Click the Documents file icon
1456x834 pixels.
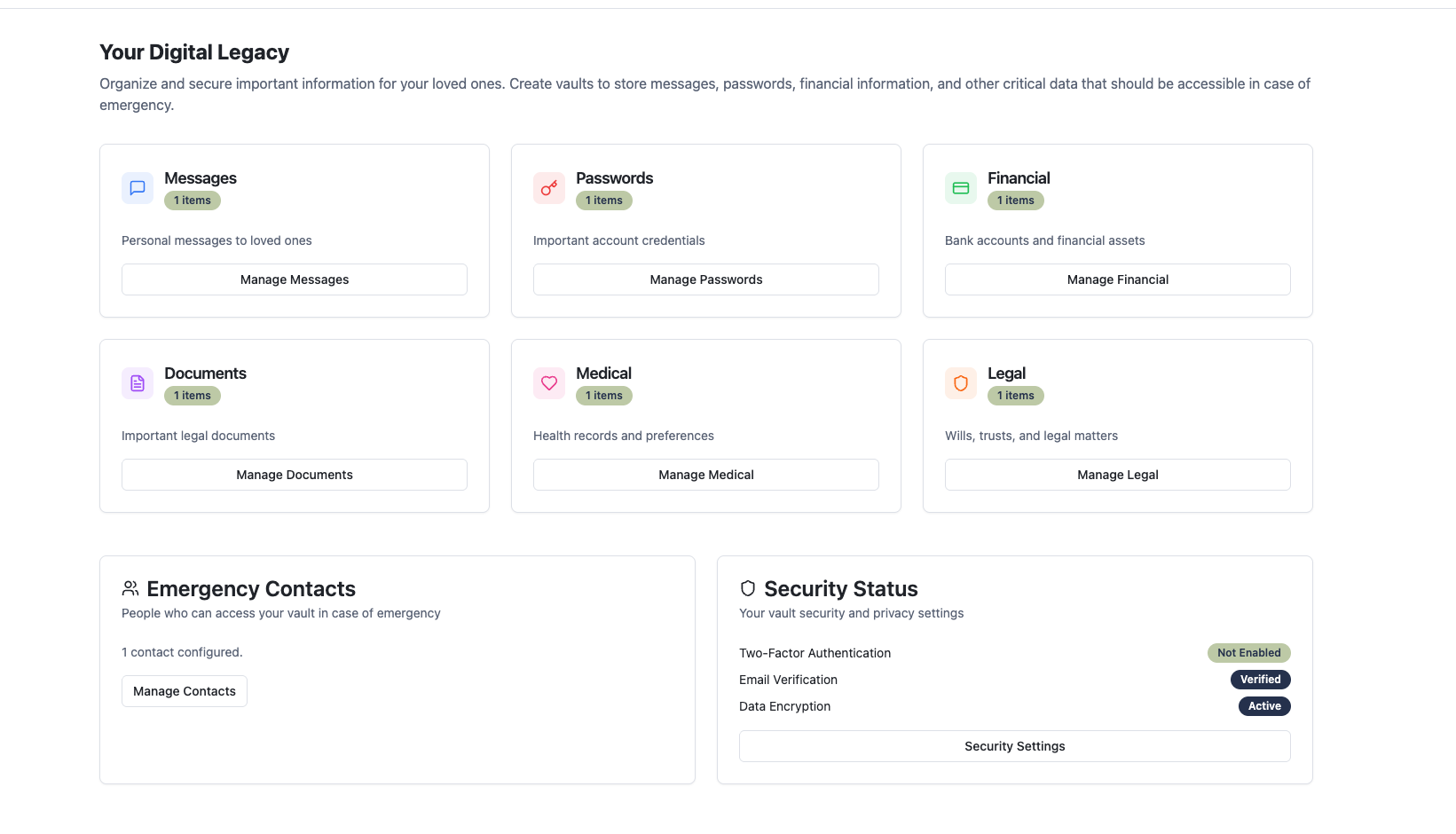pyautogui.click(x=138, y=382)
